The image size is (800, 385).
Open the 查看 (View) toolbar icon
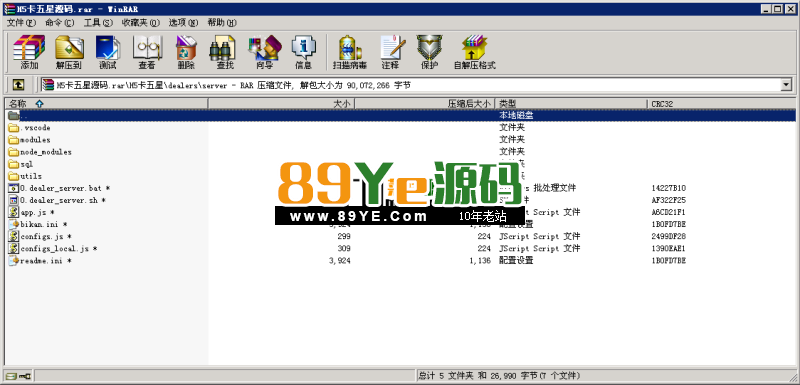pyautogui.click(x=147, y=52)
